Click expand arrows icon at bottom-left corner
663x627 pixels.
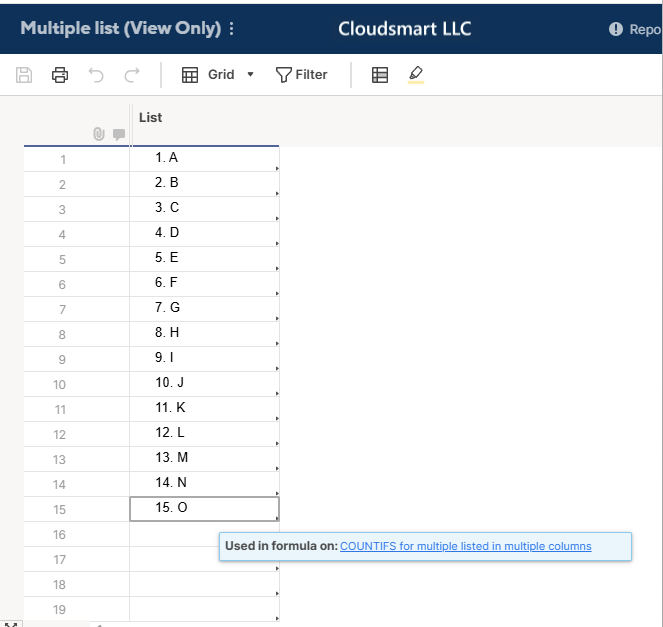11,624
